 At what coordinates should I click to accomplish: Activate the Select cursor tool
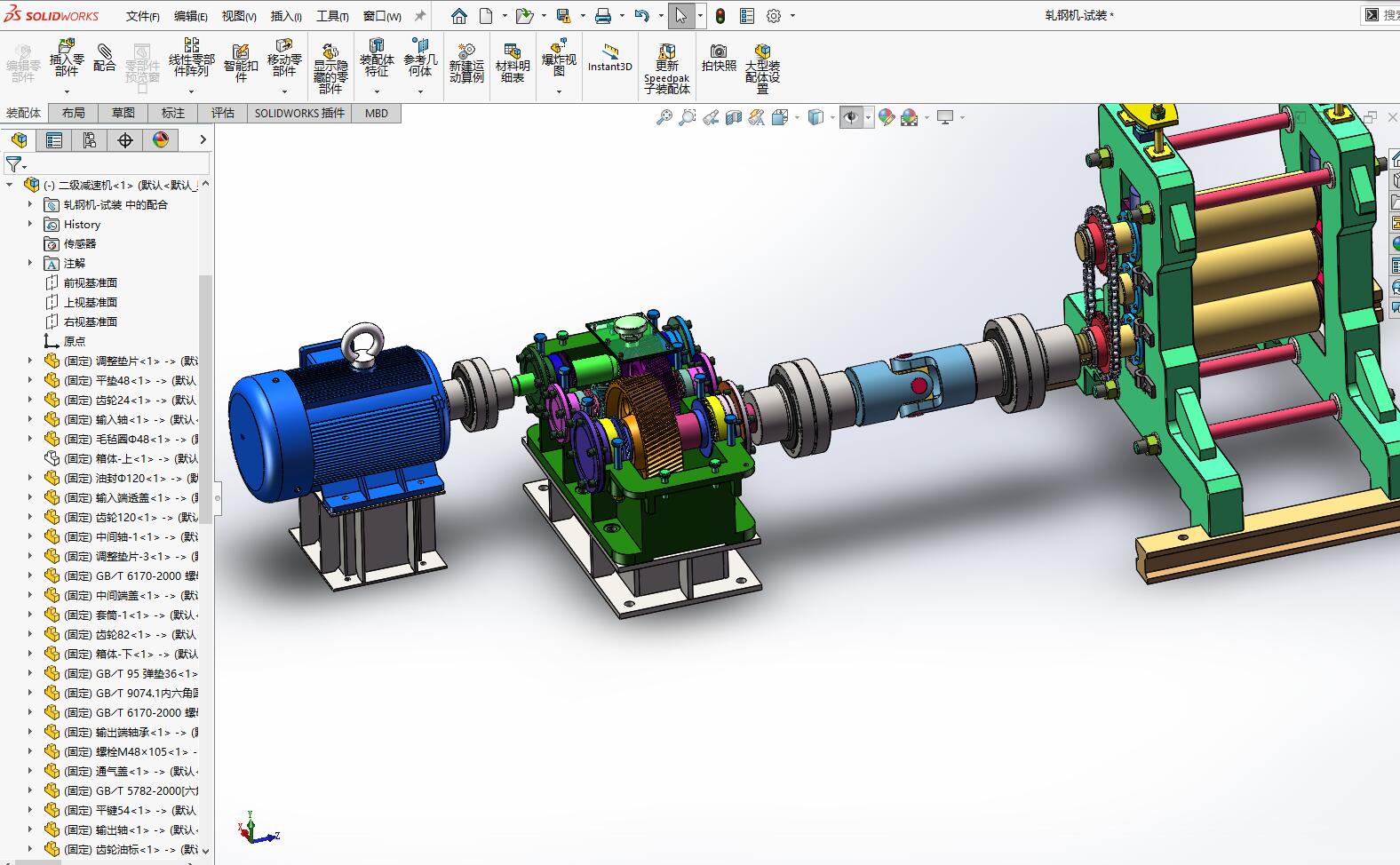pyautogui.click(x=680, y=16)
